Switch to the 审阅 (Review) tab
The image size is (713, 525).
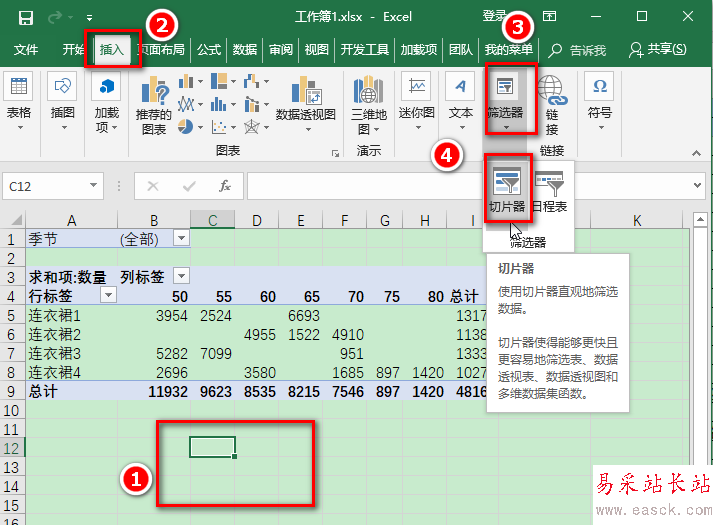coord(281,50)
